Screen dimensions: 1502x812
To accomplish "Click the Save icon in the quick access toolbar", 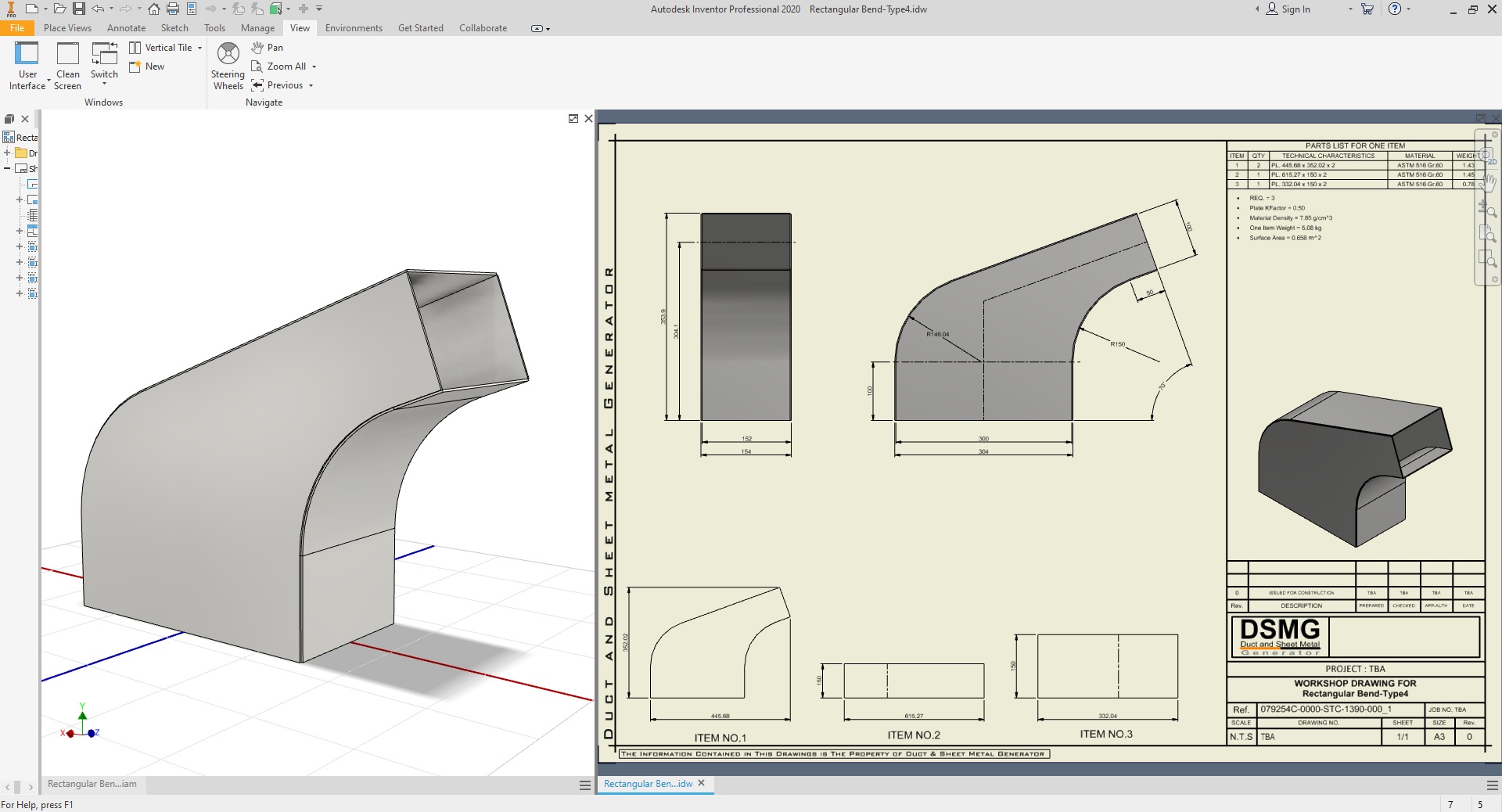I will [79, 9].
